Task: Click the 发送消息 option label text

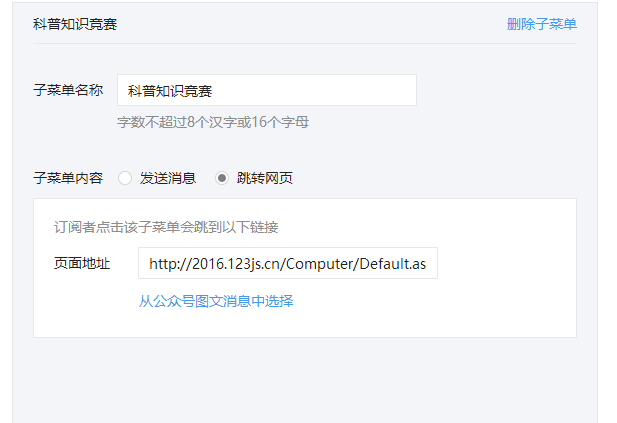Action: tap(168, 178)
